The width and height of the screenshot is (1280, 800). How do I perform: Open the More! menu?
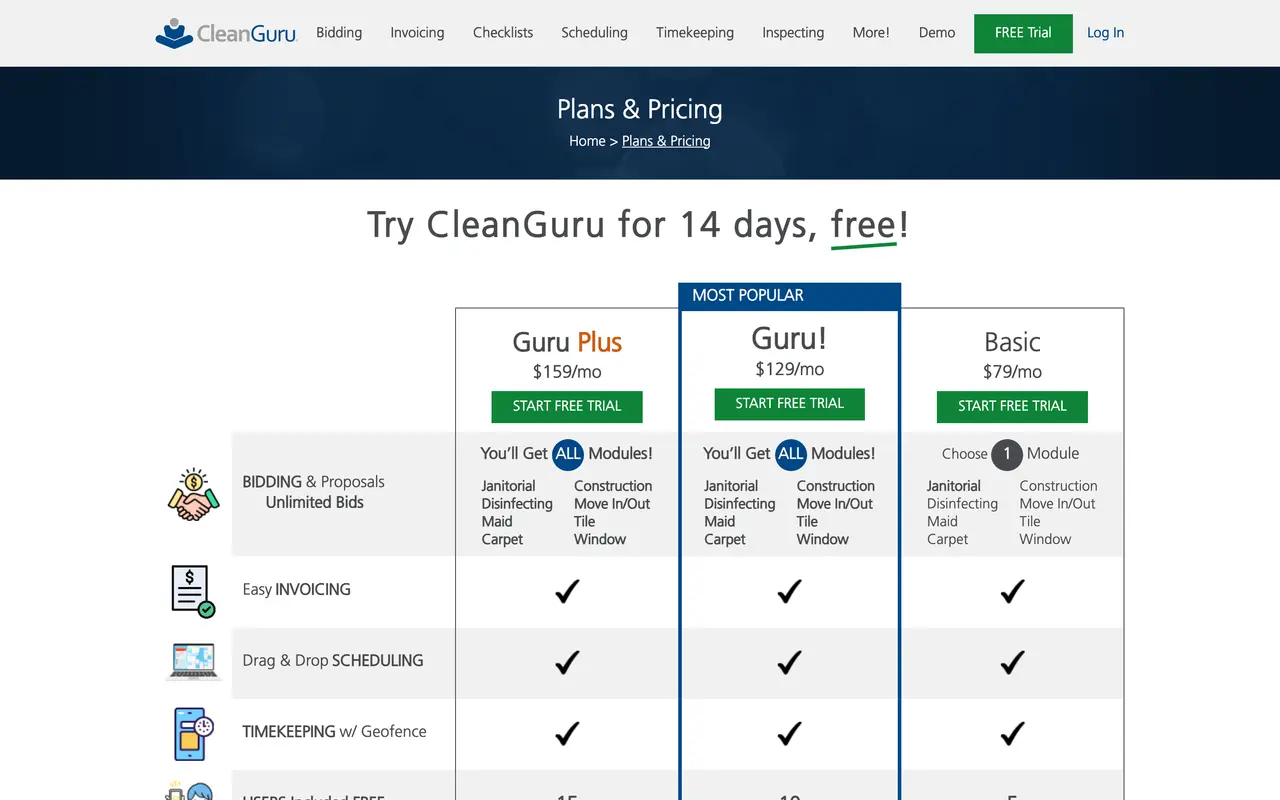[x=871, y=33]
